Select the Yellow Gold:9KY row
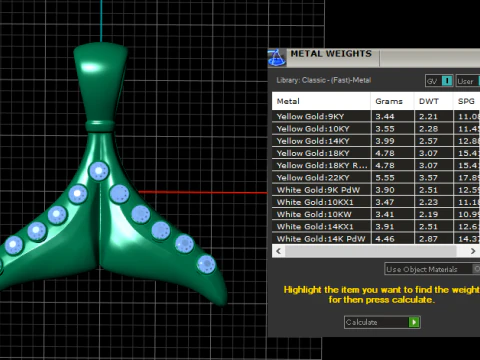The image size is (480, 360). [x=376, y=116]
